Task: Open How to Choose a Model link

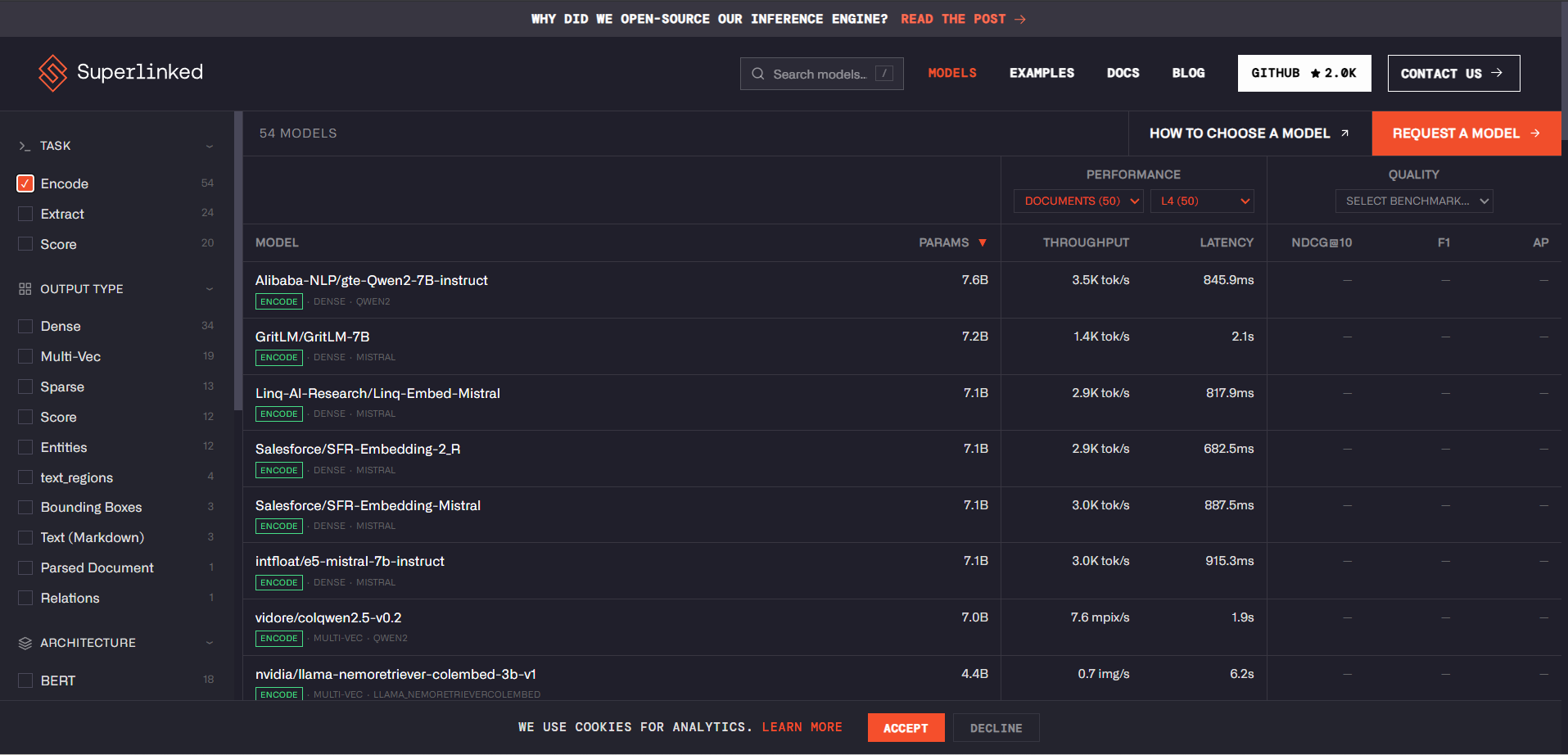Action: click(x=1249, y=133)
